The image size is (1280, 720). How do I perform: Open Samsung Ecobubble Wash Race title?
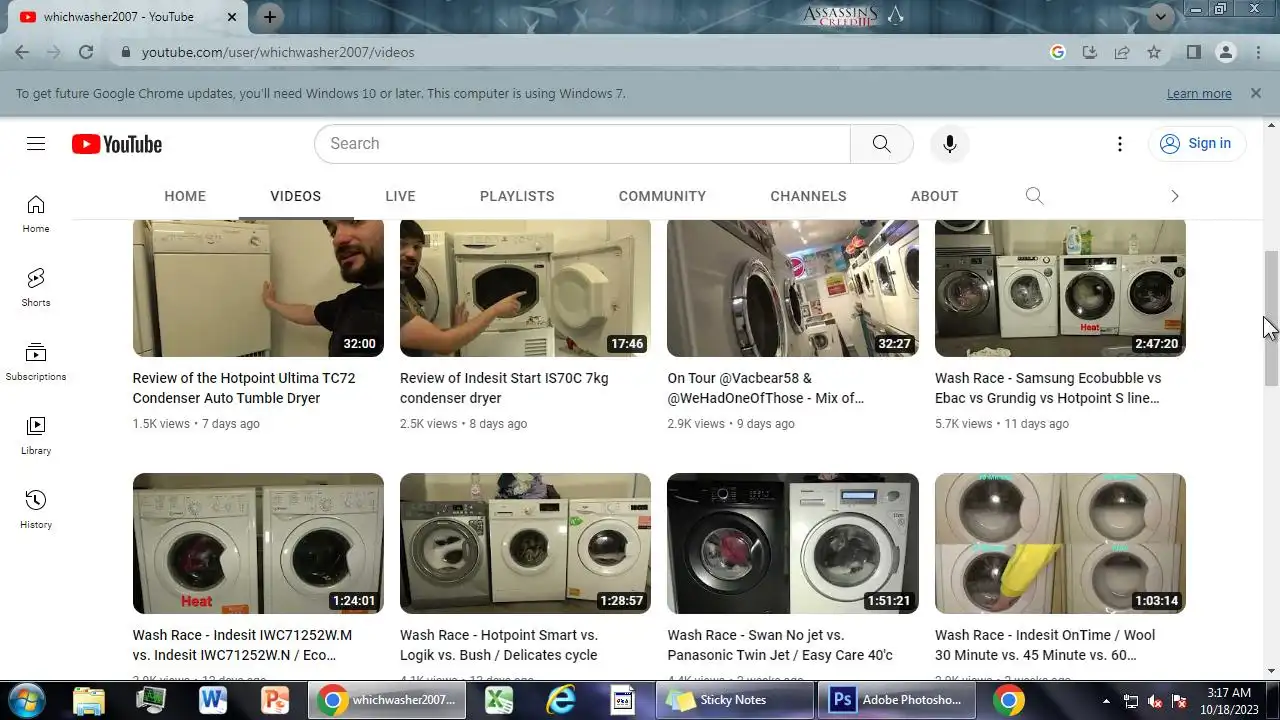(x=1048, y=388)
